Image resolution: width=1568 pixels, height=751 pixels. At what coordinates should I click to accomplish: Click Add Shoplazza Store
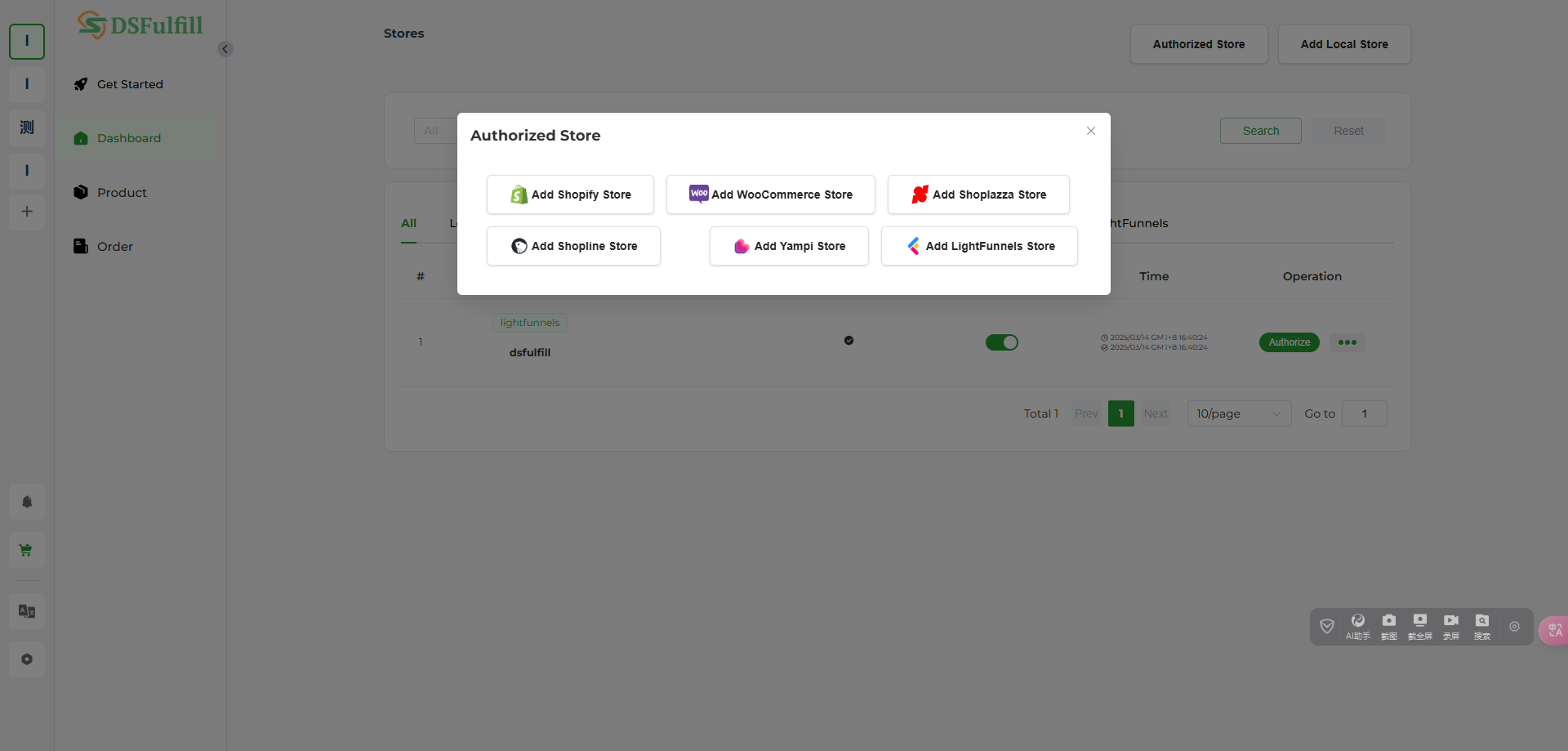click(x=978, y=194)
